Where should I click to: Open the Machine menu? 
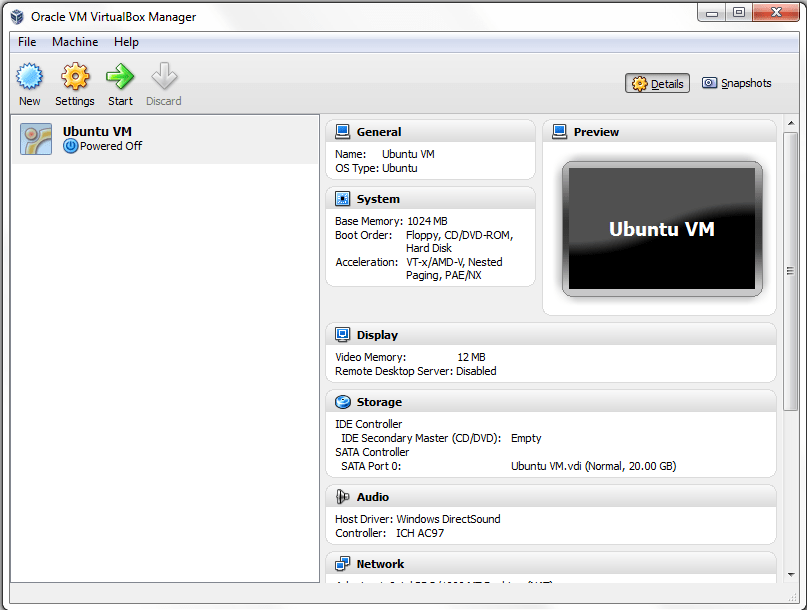[75, 42]
